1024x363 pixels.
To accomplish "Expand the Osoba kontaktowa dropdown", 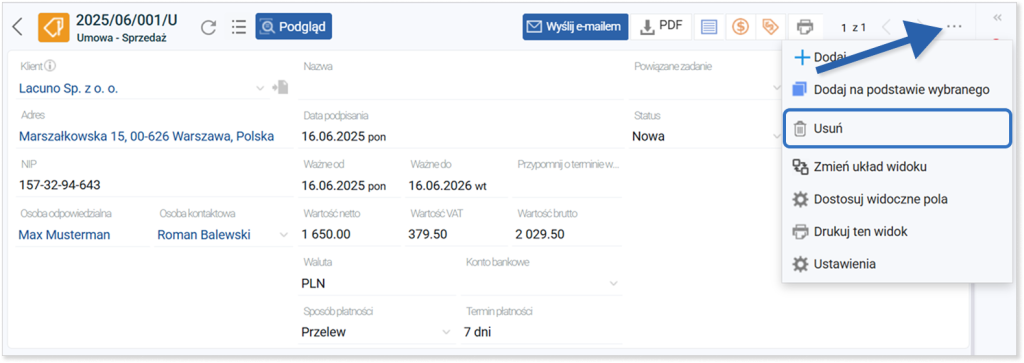I will click(284, 234).
